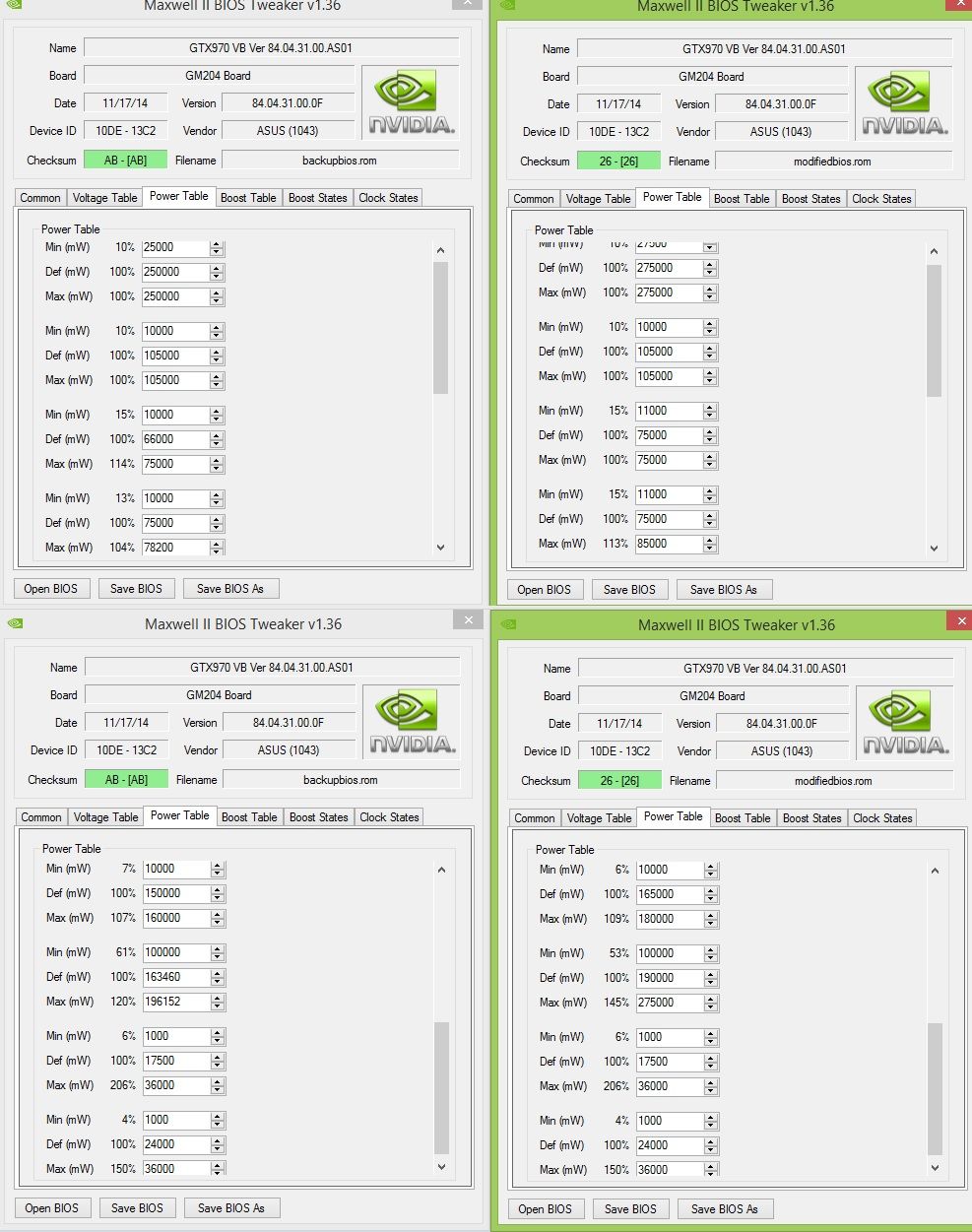972x1232 pixels.
Task: Click Save BIOS As in lower modifiedbios.rom window
Action: pyautogui.click(x=725, y=1208)
